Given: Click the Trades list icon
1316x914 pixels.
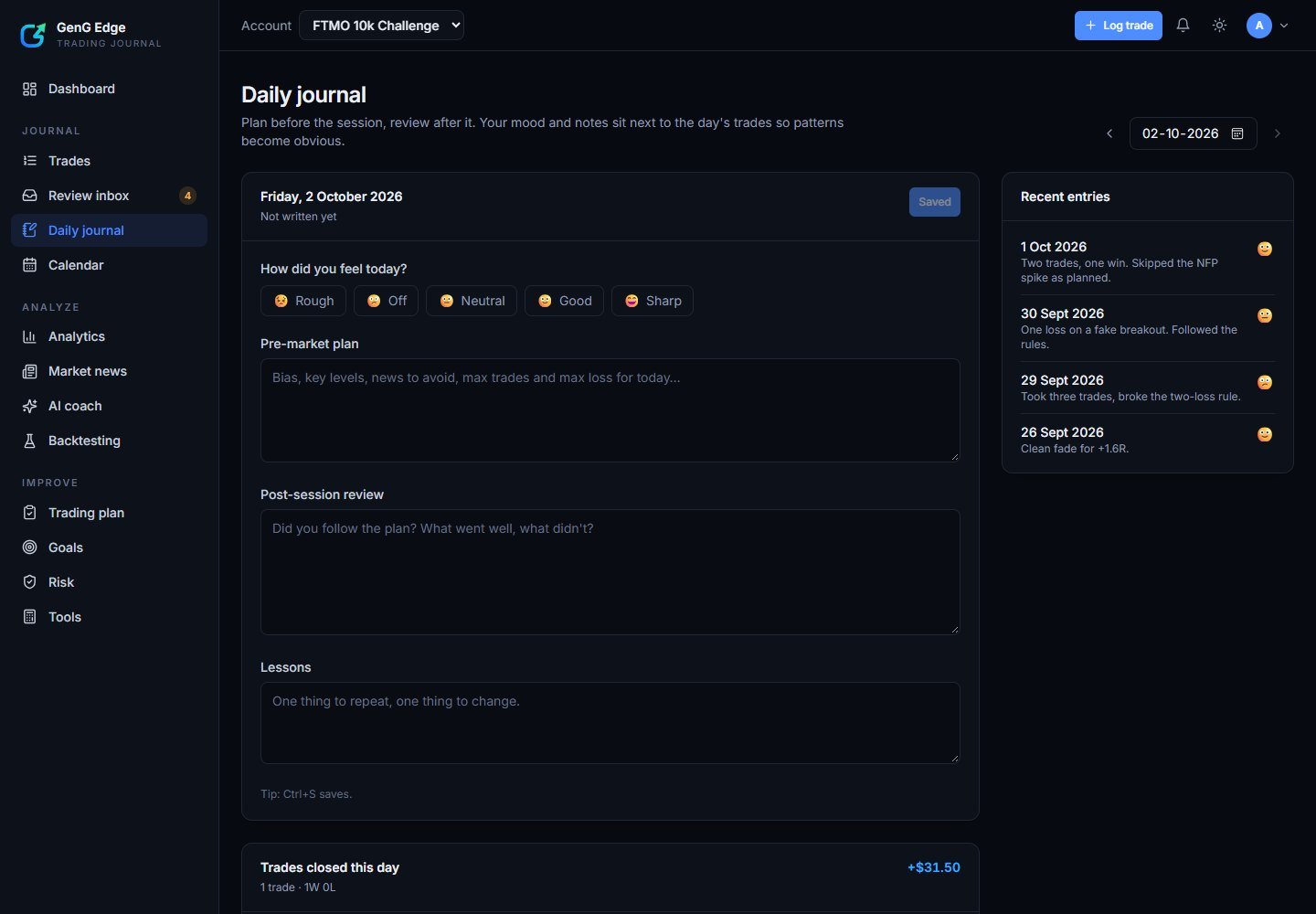Looking at the screenshot, I should [29, 161].
